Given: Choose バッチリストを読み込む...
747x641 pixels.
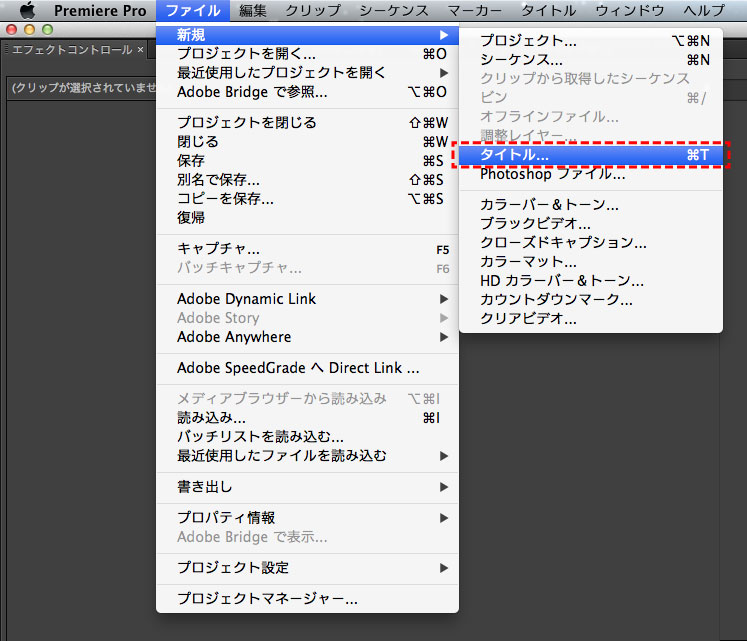Looking at the screenshot, I should coord(307,438).
